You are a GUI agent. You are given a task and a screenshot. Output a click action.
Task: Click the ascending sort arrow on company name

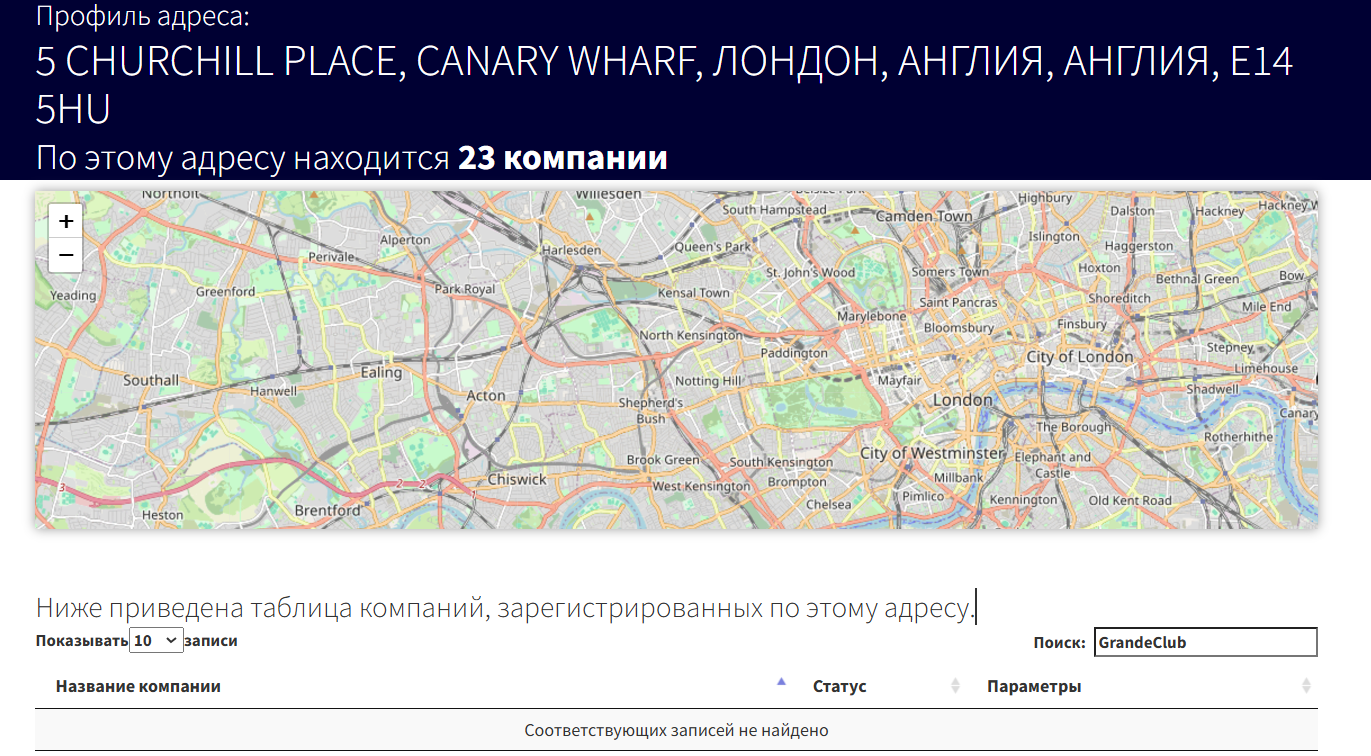pos(781,682)
